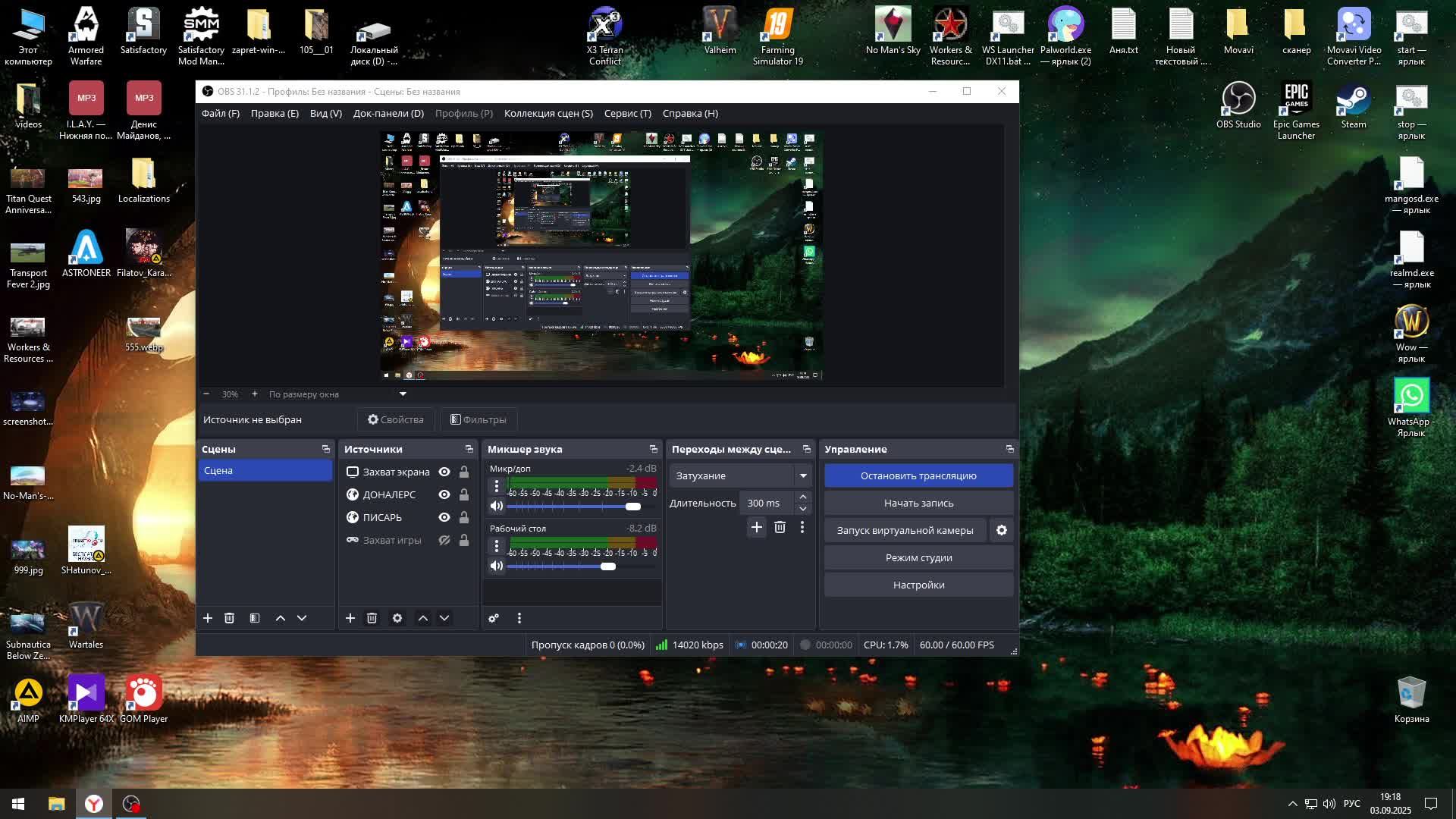1456x819 pixels.
Task: Increase transition duration with up arrow
Action: click(x=802, y=497)
